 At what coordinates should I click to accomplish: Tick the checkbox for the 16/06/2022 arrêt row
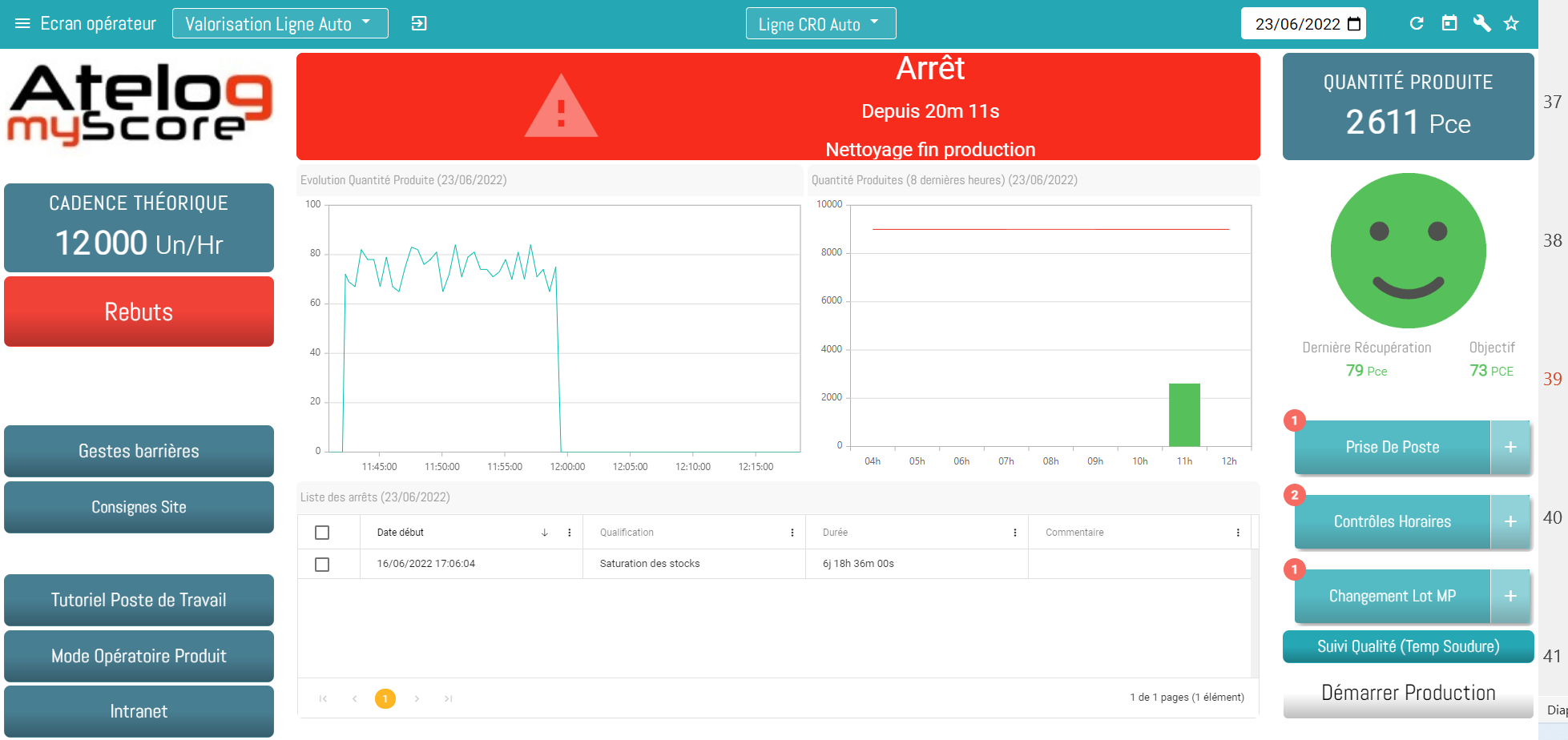323,564
